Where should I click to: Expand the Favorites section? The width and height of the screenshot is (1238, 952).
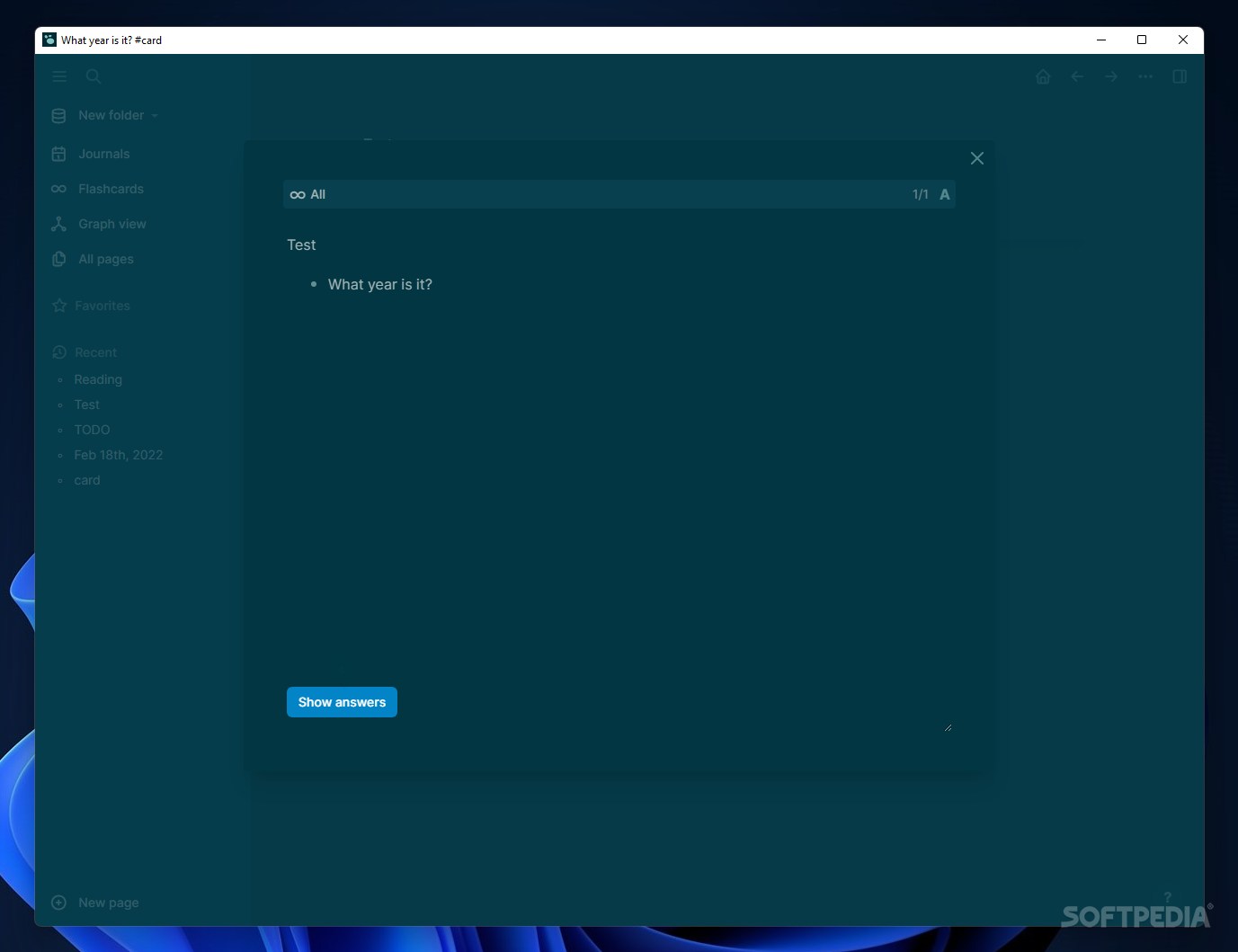point(102,306)
